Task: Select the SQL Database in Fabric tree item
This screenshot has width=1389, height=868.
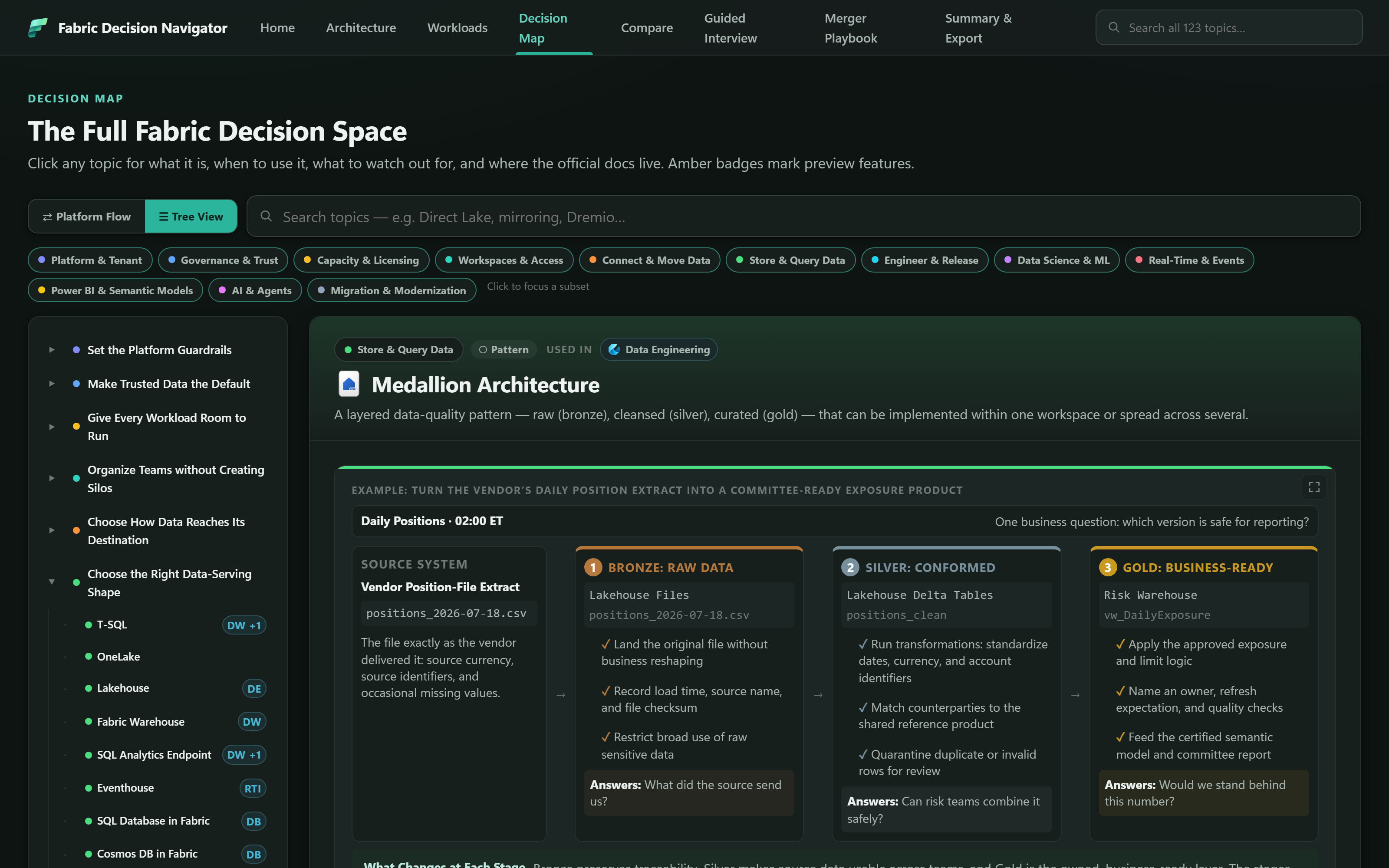Action: pyautogui.click(x=153, y=821)
